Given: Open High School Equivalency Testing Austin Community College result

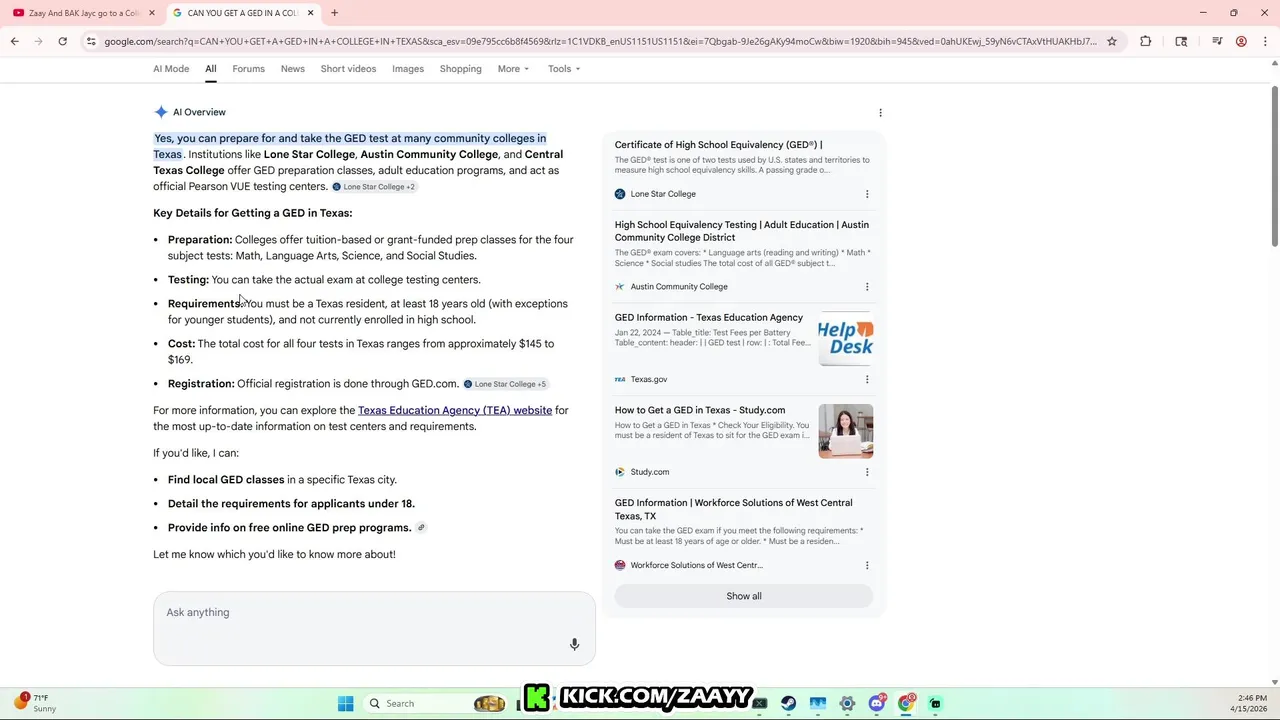Looking at the screenshot, I should click(742, 231).
